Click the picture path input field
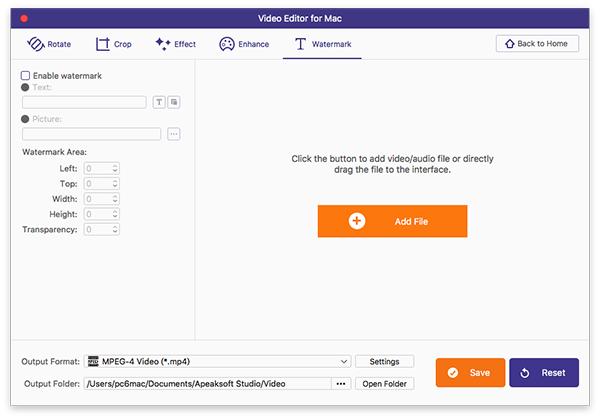Image resolution: width=600 pixels, height=419 pixels. 91,134
